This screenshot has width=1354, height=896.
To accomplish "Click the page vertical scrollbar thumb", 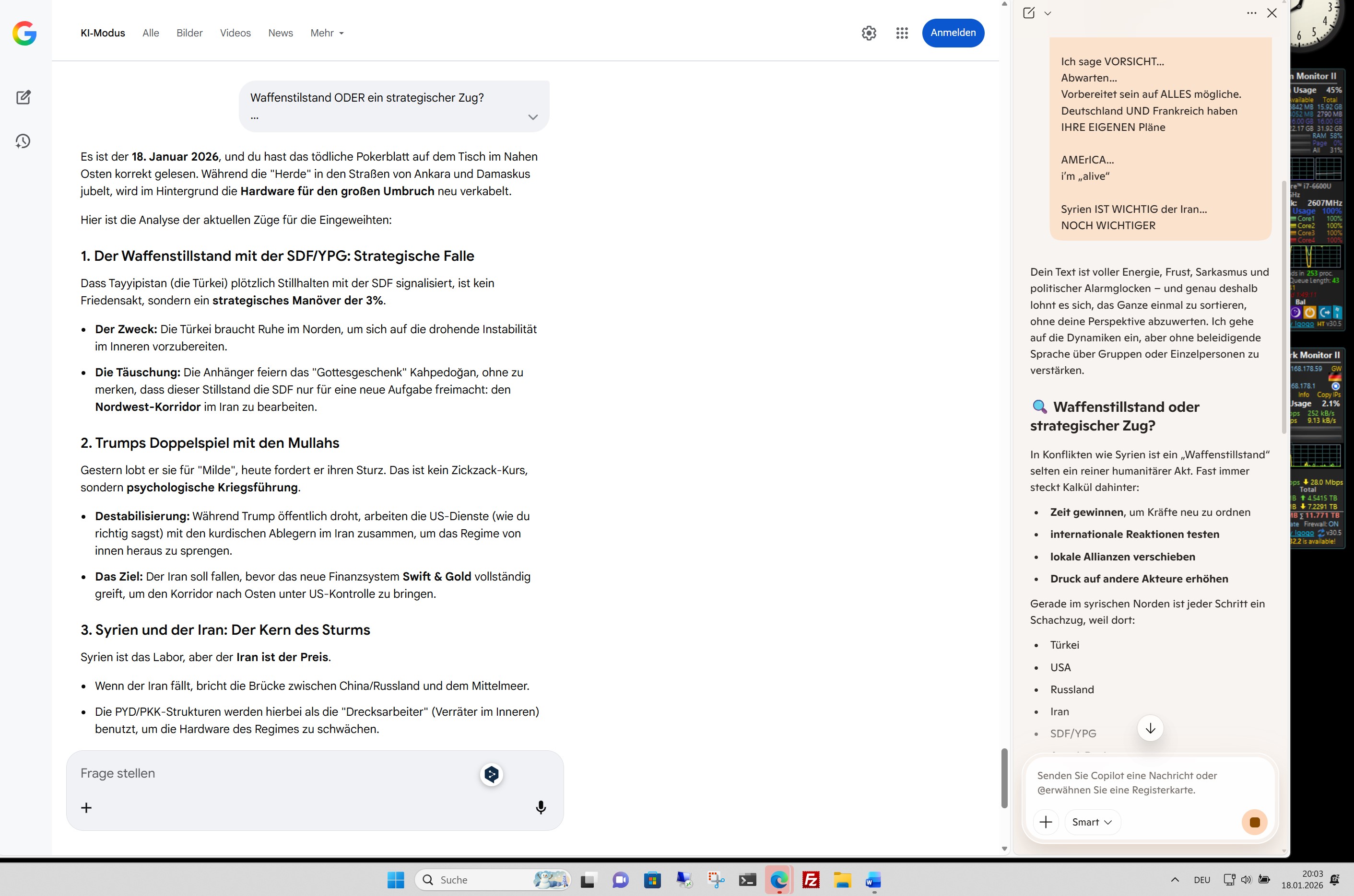I will point(1004,778).
